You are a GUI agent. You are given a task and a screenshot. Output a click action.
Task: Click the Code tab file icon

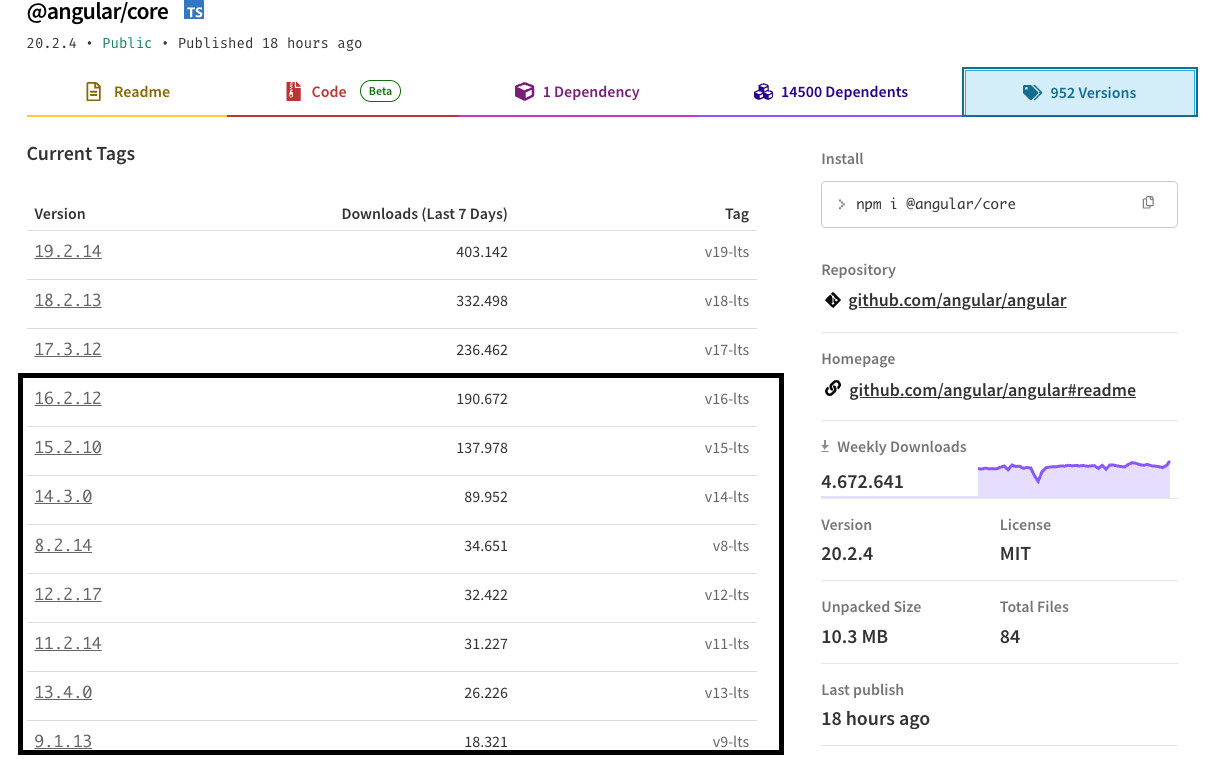[293, 92]
